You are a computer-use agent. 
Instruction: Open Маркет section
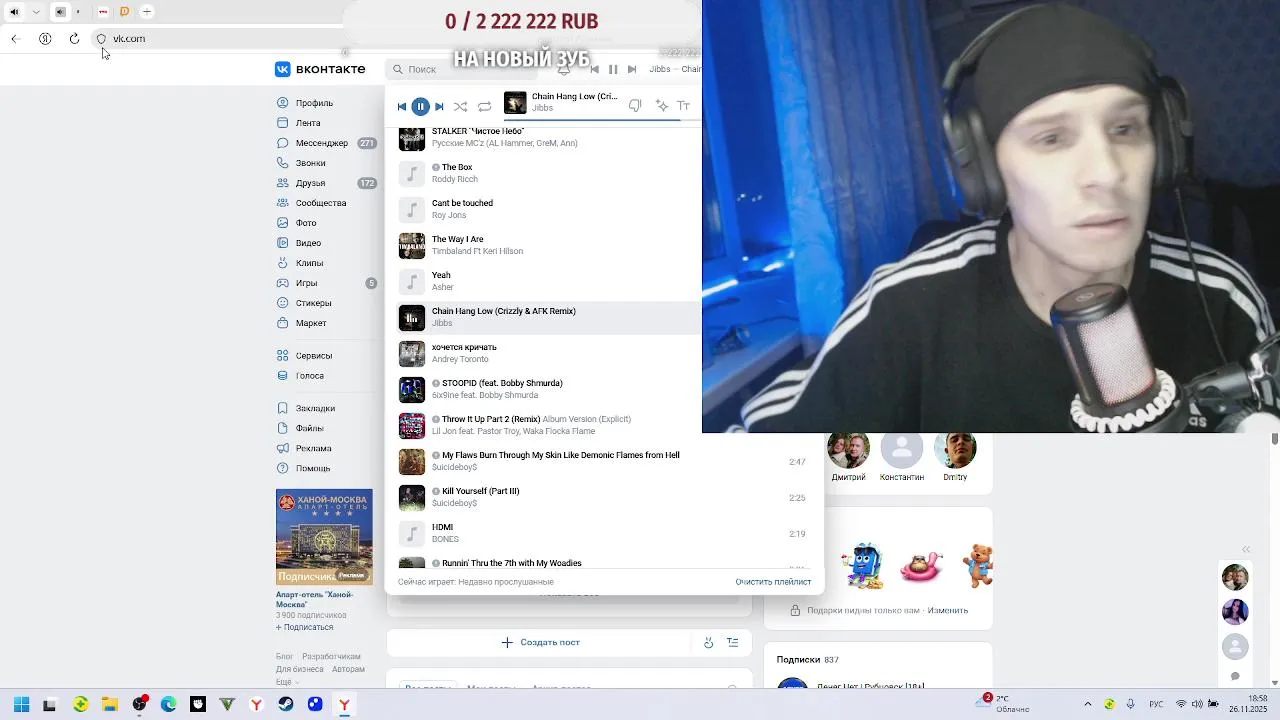(311, 323)
